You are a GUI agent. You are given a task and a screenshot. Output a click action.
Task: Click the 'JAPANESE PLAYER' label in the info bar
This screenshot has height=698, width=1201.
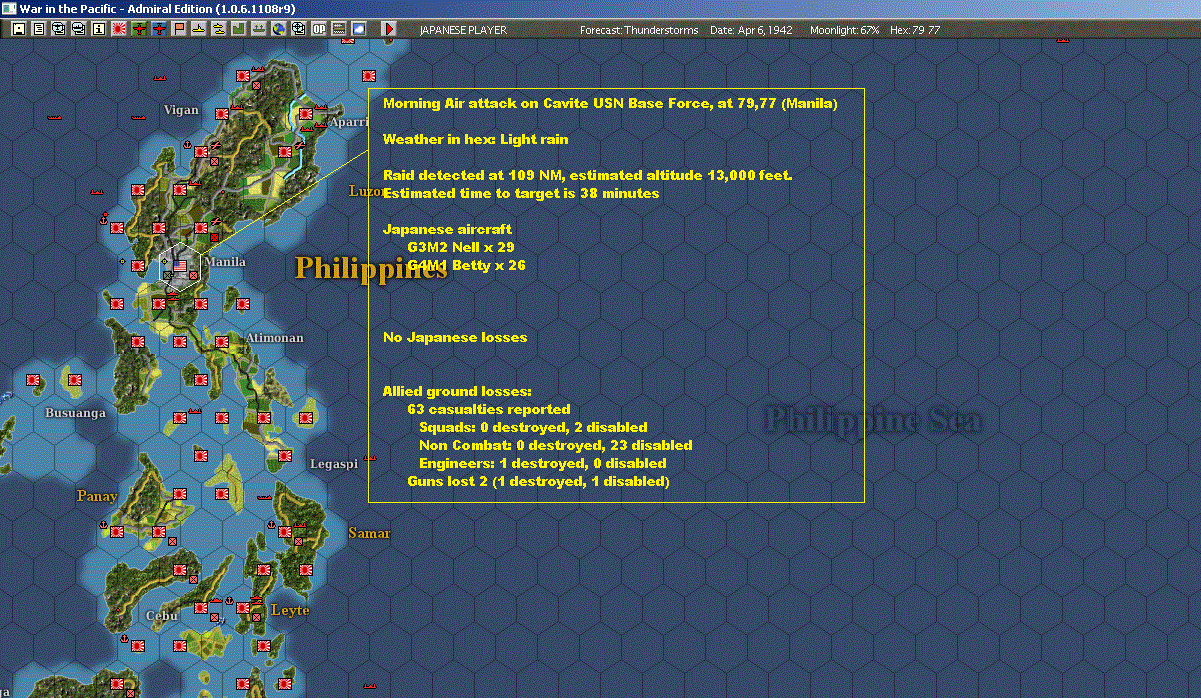[463, 30]
